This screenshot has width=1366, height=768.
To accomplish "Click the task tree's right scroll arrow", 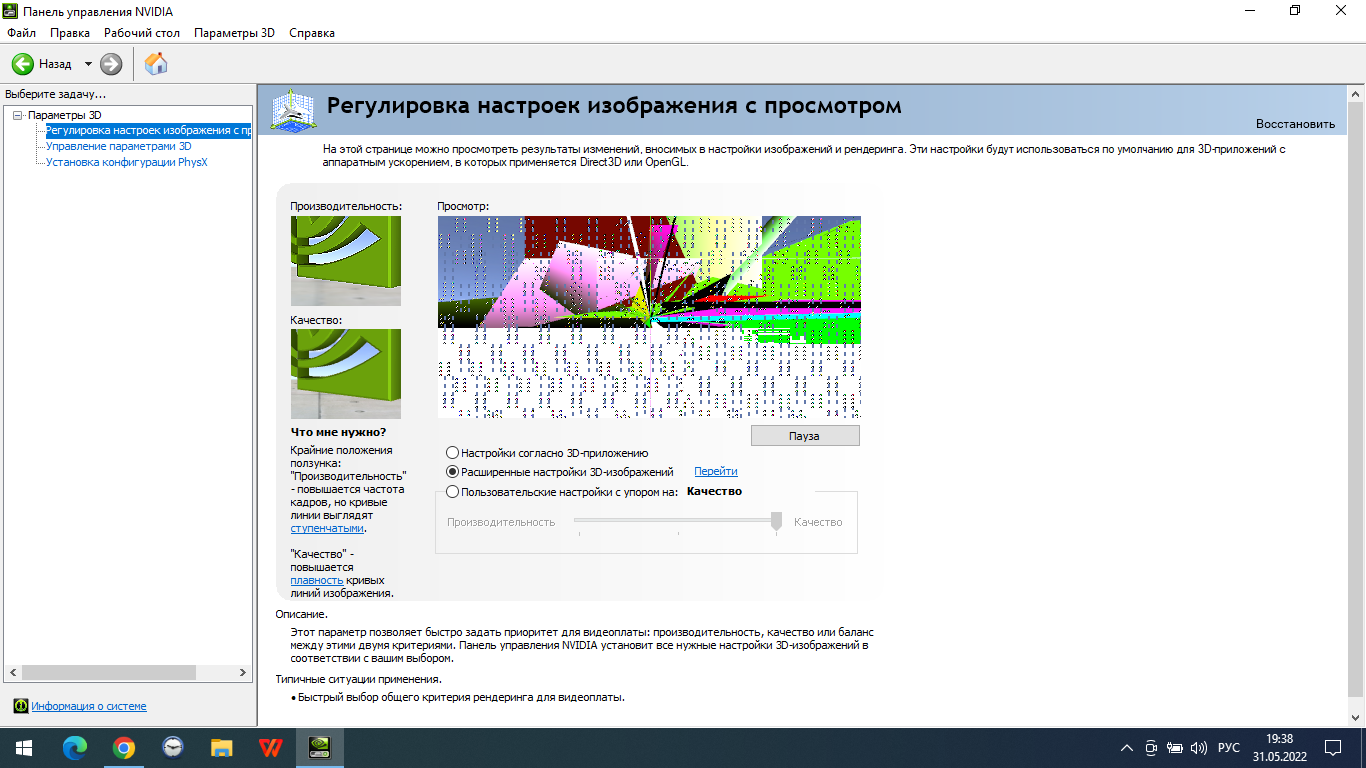I will click(244, 672).
